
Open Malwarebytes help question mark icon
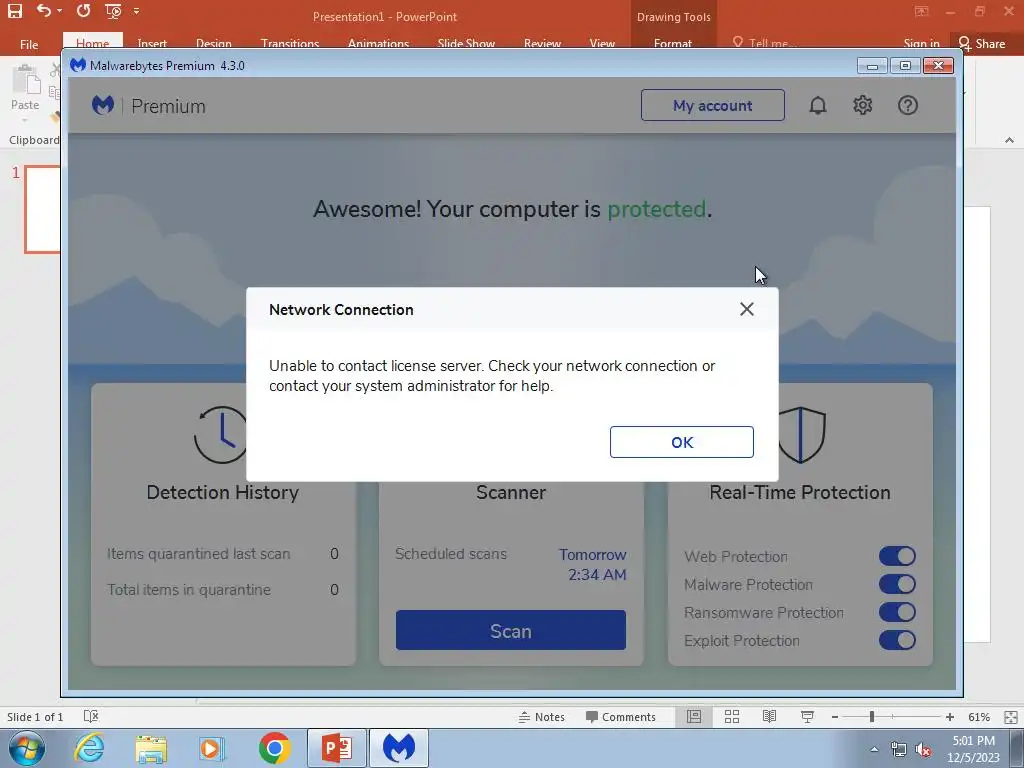(x=908, y=105)
